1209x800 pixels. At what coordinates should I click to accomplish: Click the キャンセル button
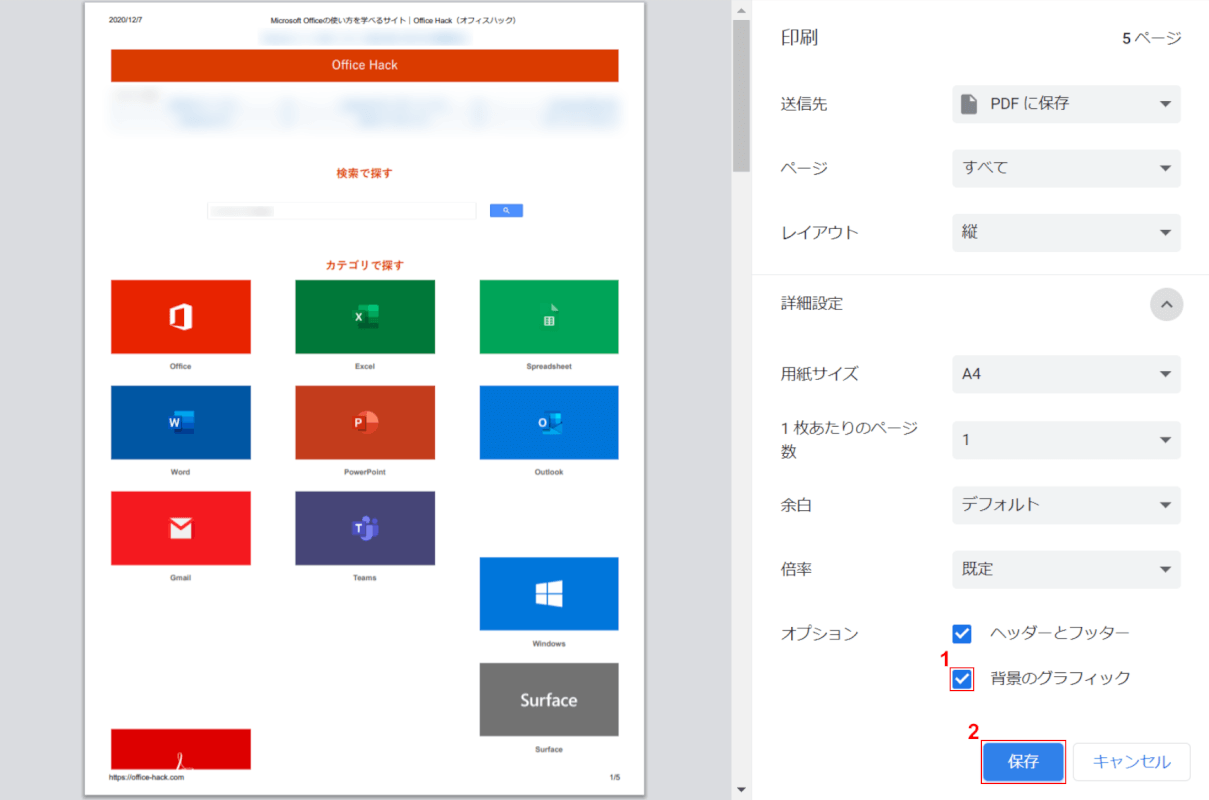click(x=1131, y=762)
